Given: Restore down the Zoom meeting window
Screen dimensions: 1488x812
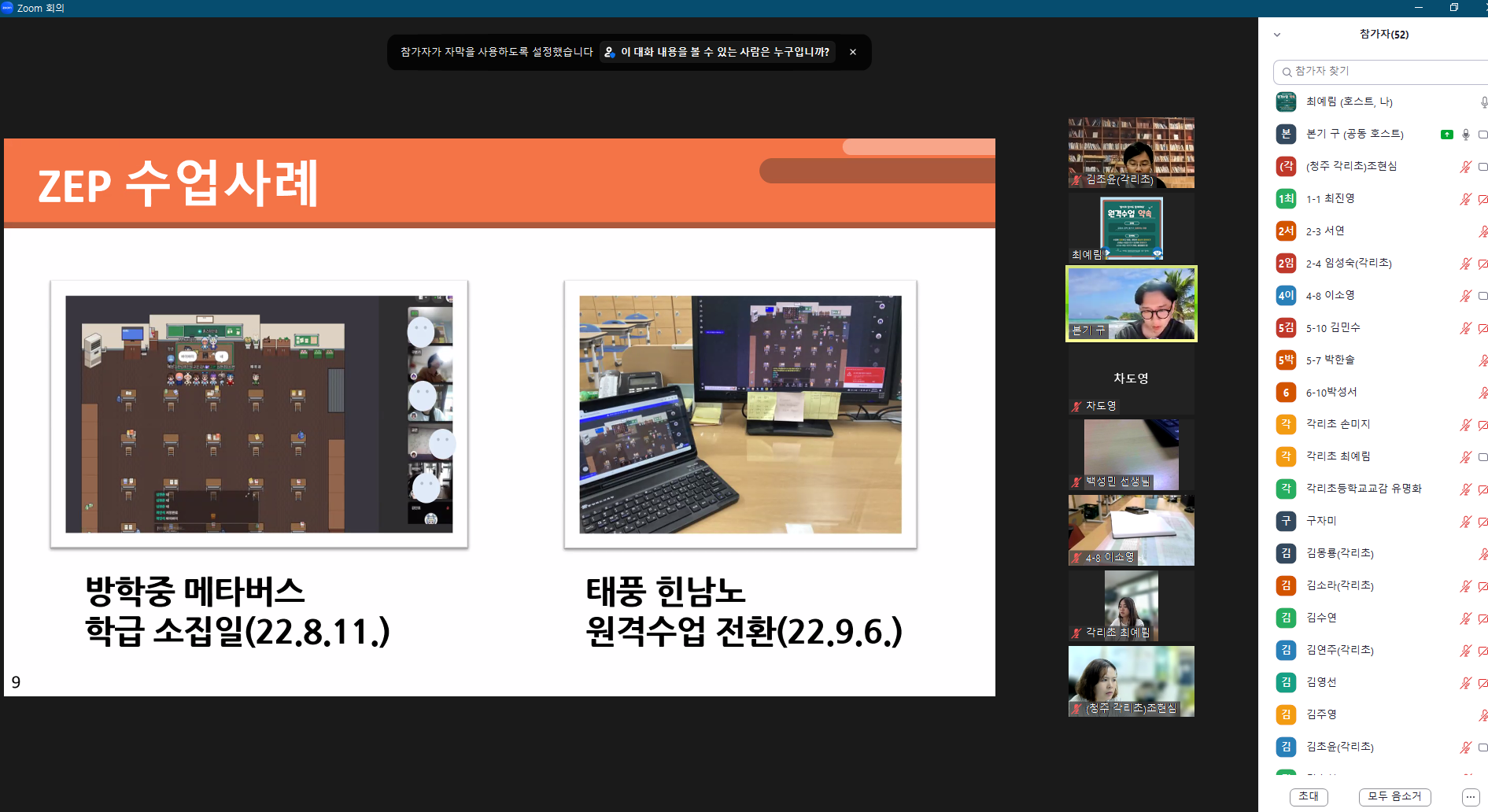Looking at the screenshot, I should [x=1454, y=8].
